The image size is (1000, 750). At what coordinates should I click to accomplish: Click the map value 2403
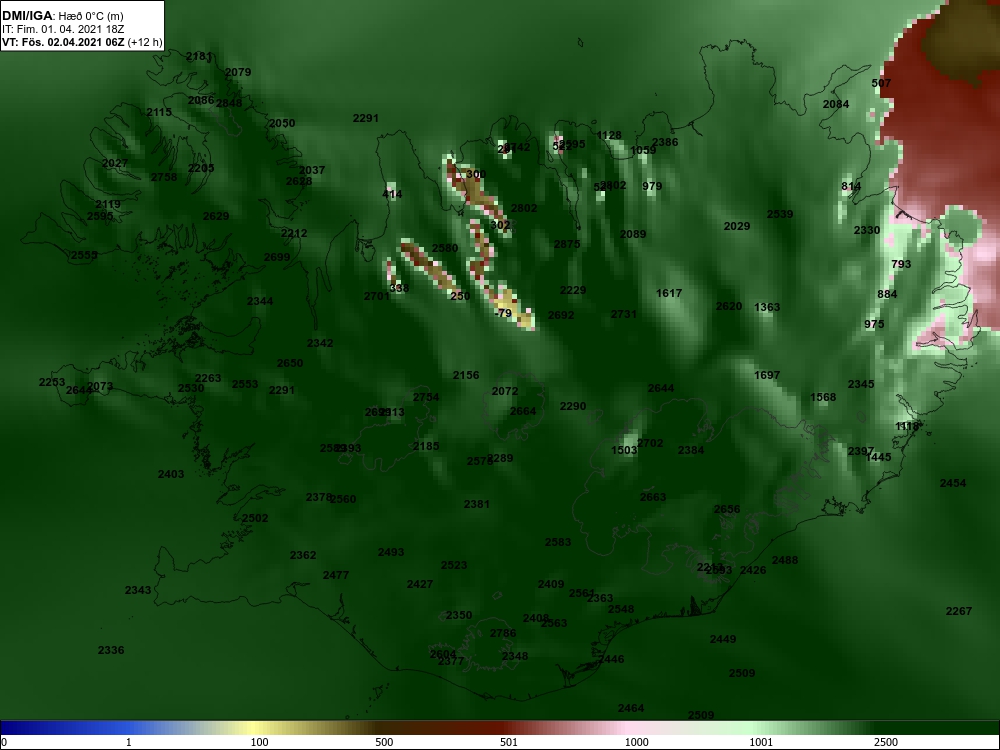(x=171, y=474)
